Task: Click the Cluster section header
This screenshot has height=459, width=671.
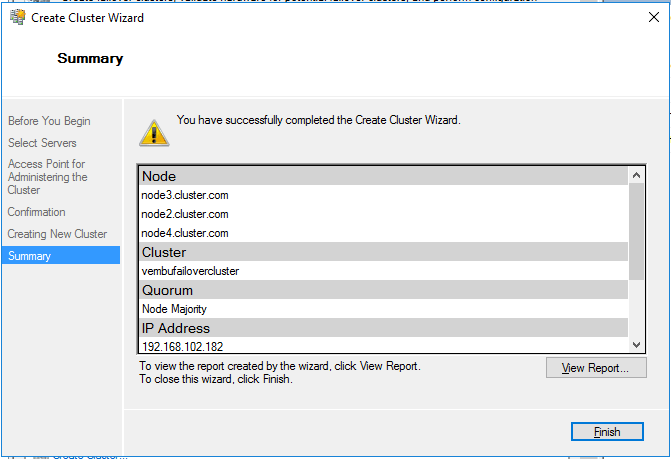Action: [x=384, y=252]
